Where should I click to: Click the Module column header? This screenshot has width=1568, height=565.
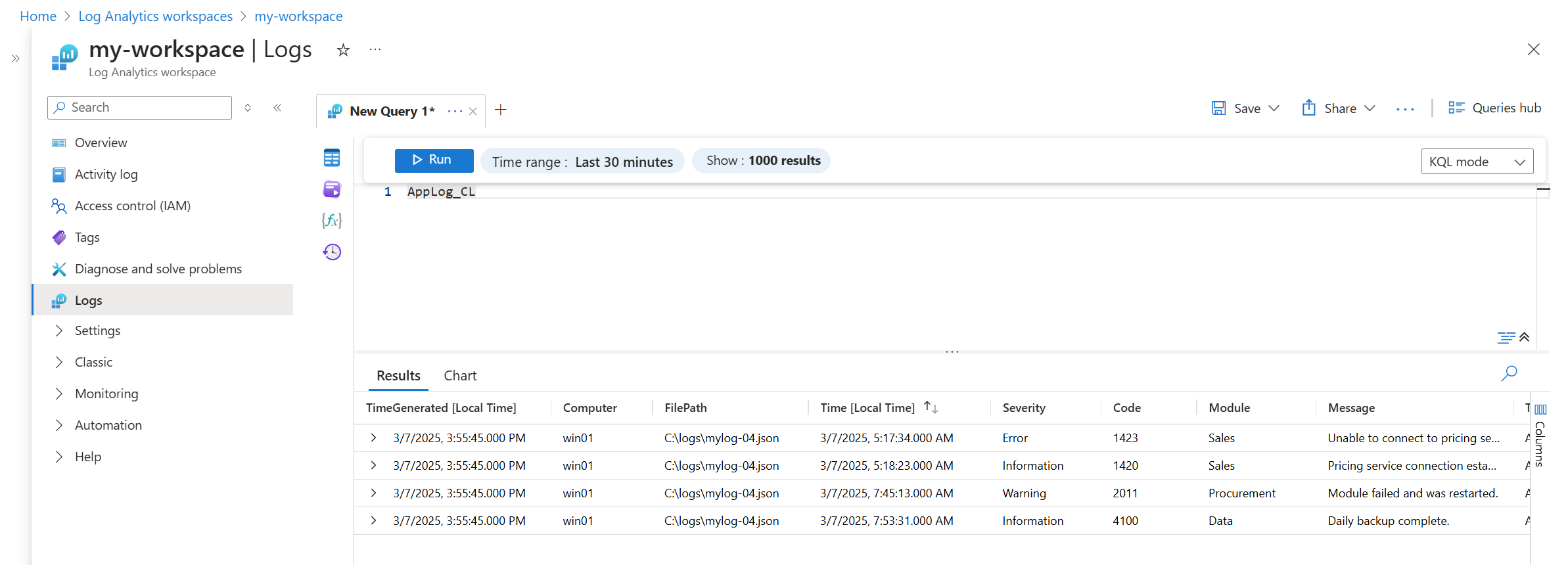coord(1230,408)
